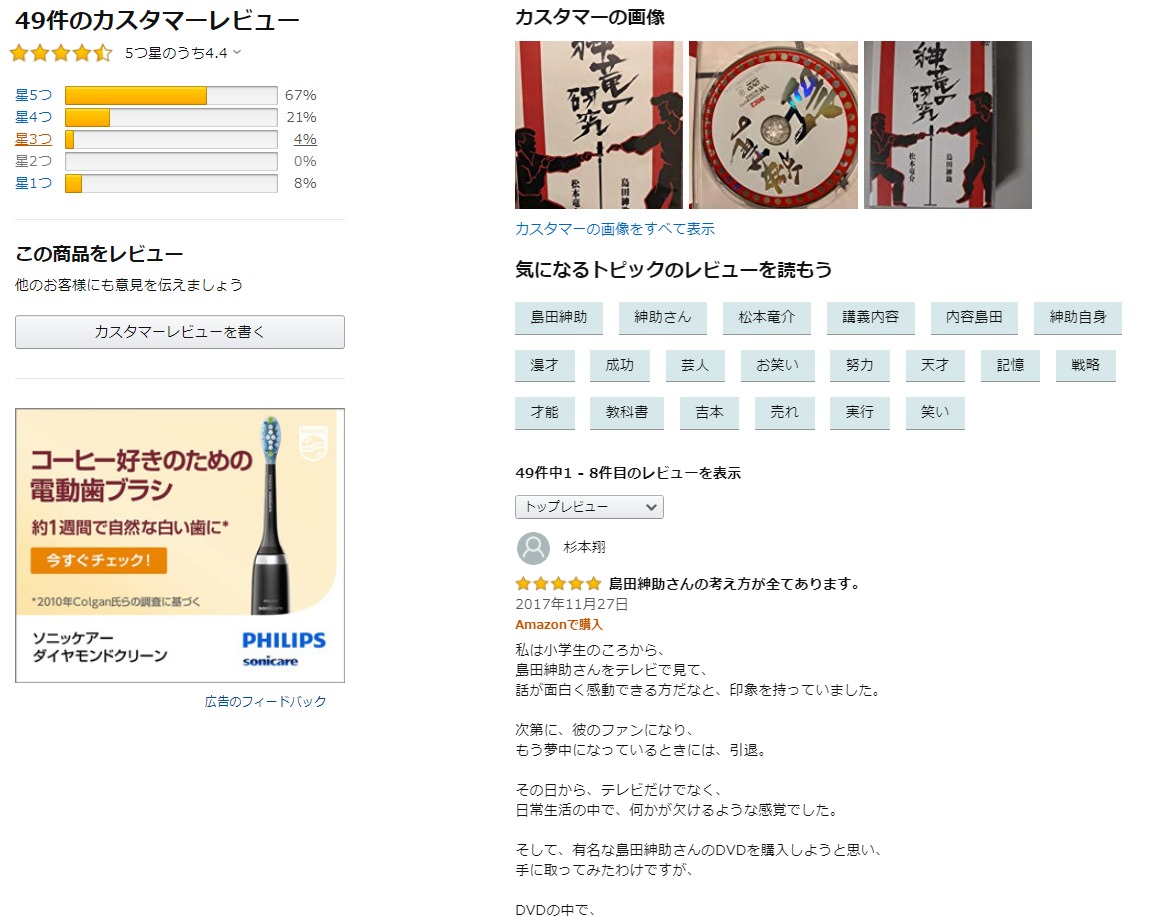Click the overall star rating icons
This screenshot has height=917, width=1151.
61,53
